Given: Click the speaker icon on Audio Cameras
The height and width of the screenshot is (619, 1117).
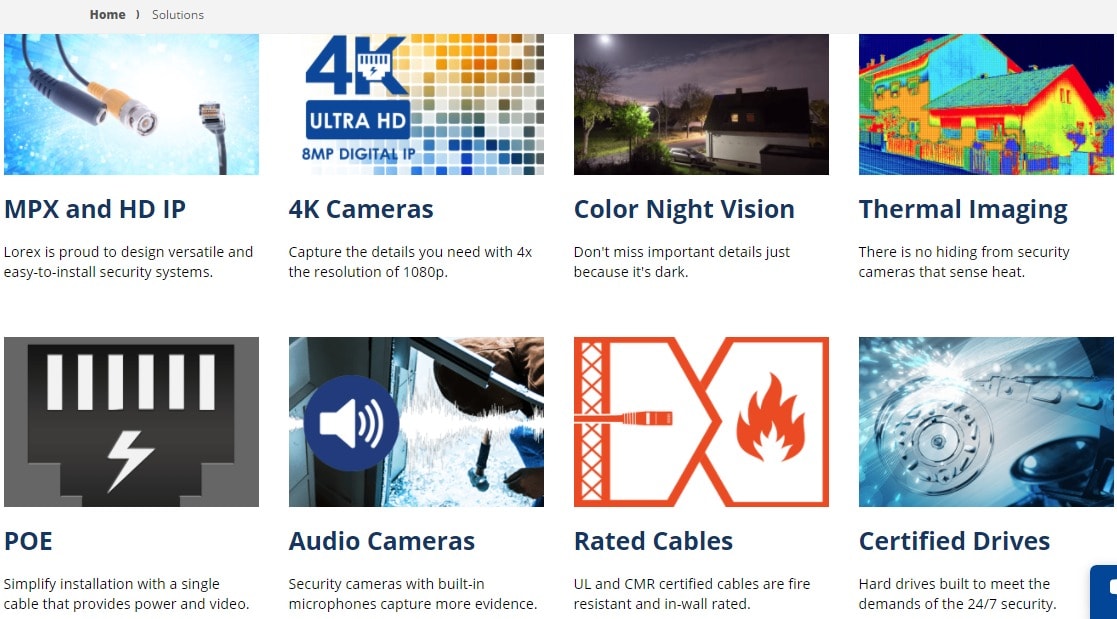Looking at the screenshot, I should pos(351,423).
